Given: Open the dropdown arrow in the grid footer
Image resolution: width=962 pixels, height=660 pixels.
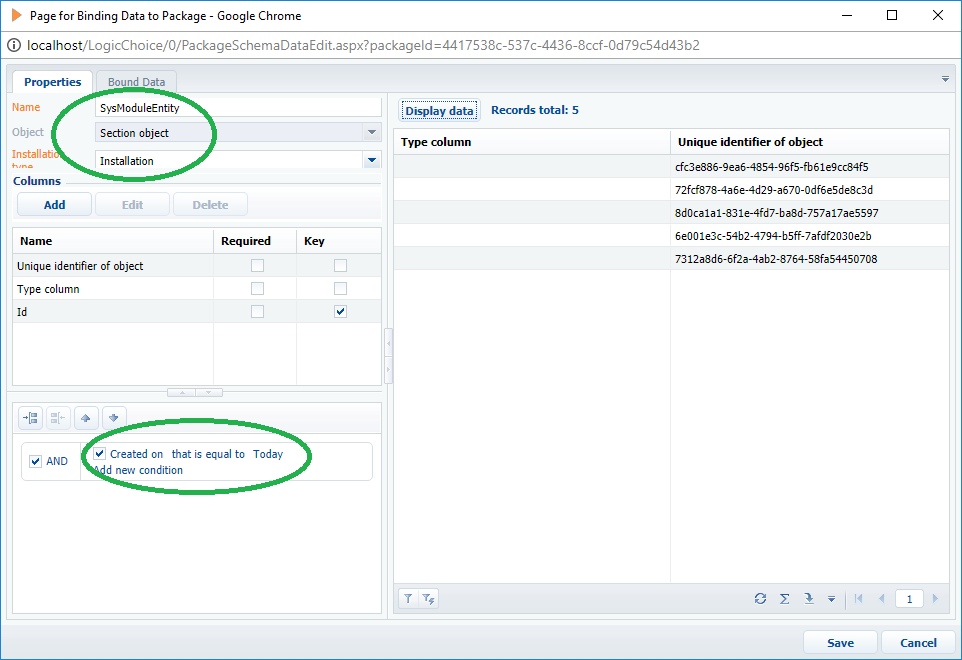Looking at the screenshot, I should point(831,598).
